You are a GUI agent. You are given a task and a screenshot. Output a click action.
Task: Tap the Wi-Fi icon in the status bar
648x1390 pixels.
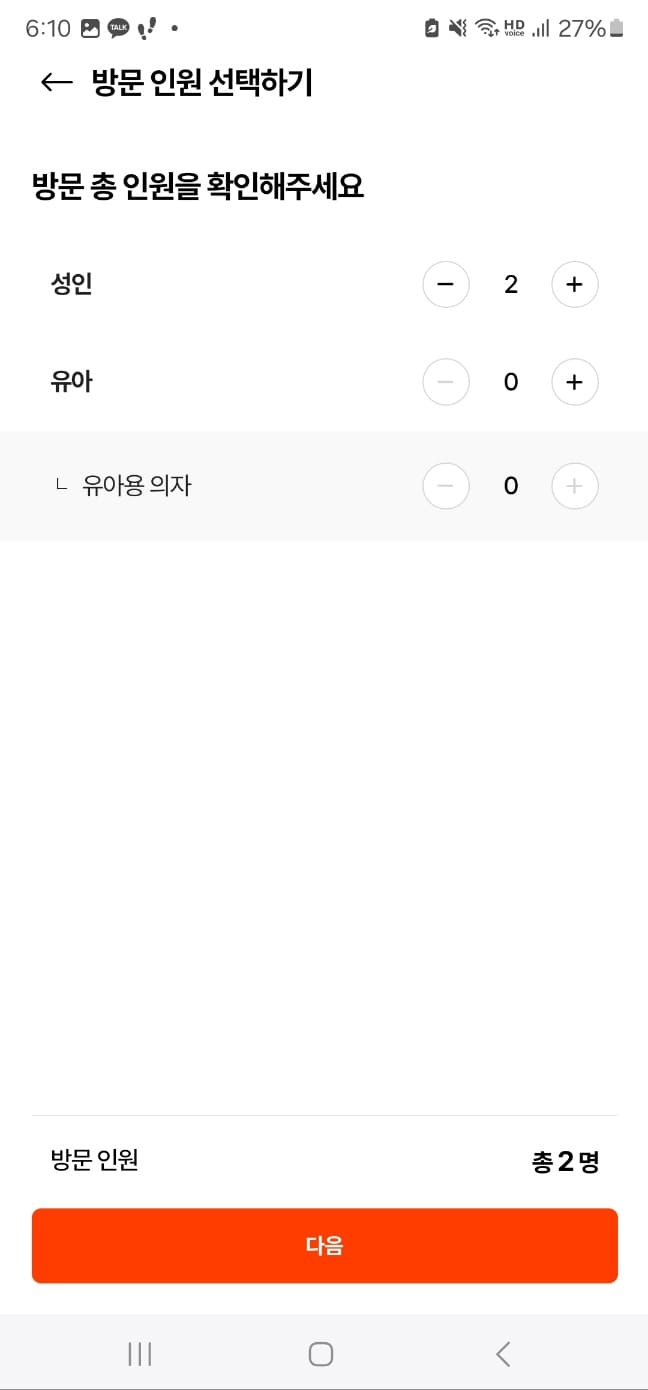point(485,29)
